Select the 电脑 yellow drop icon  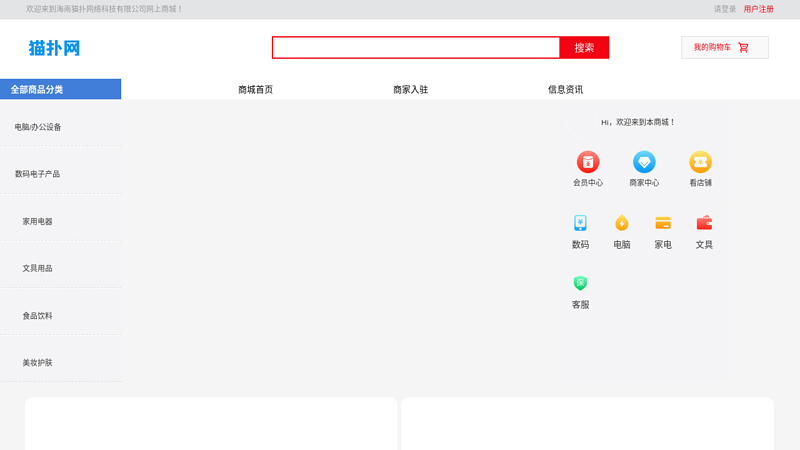(x=621, y=223)
